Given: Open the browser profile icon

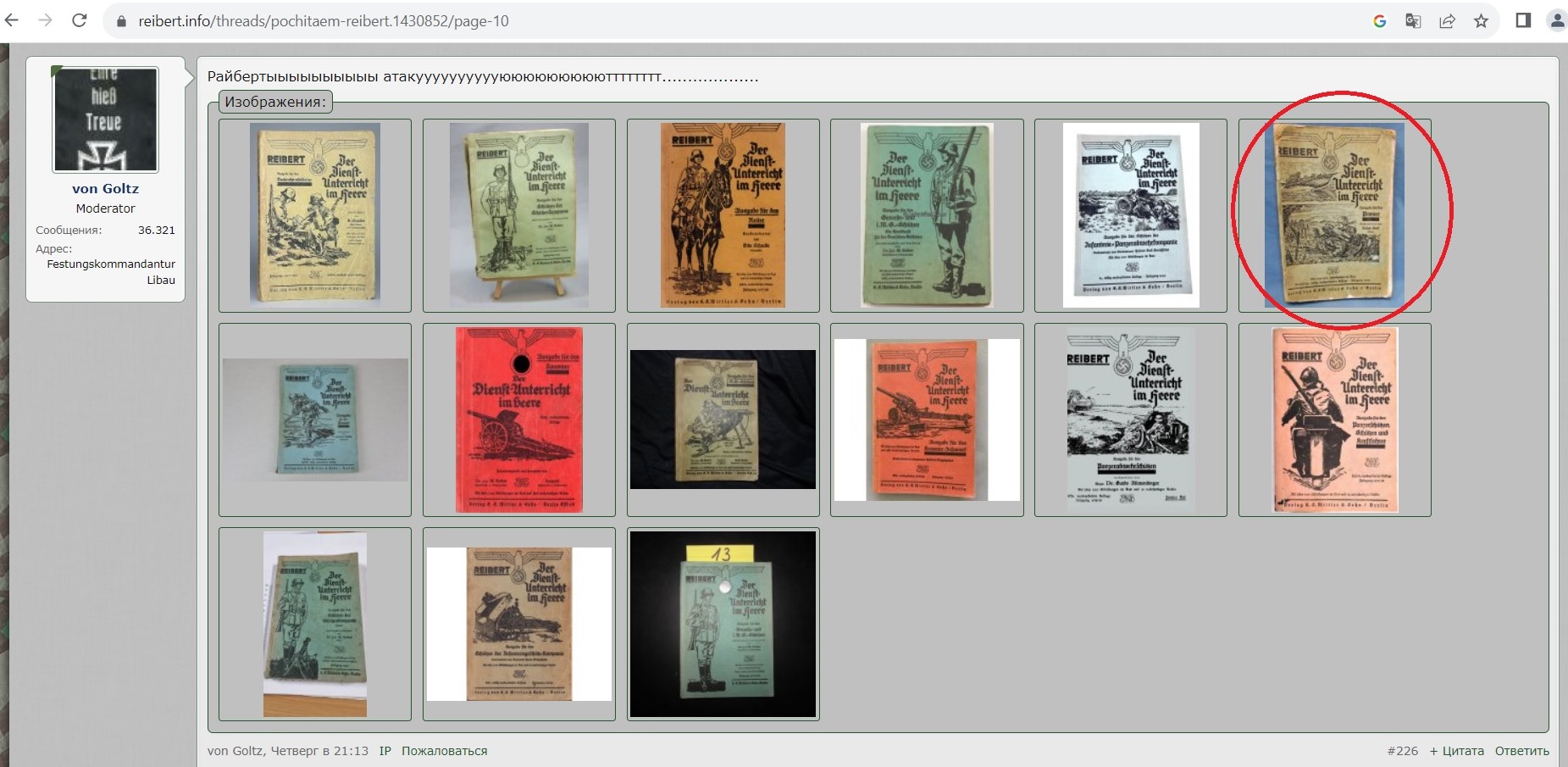Looking at the screenshot, I should point(1557,21).
